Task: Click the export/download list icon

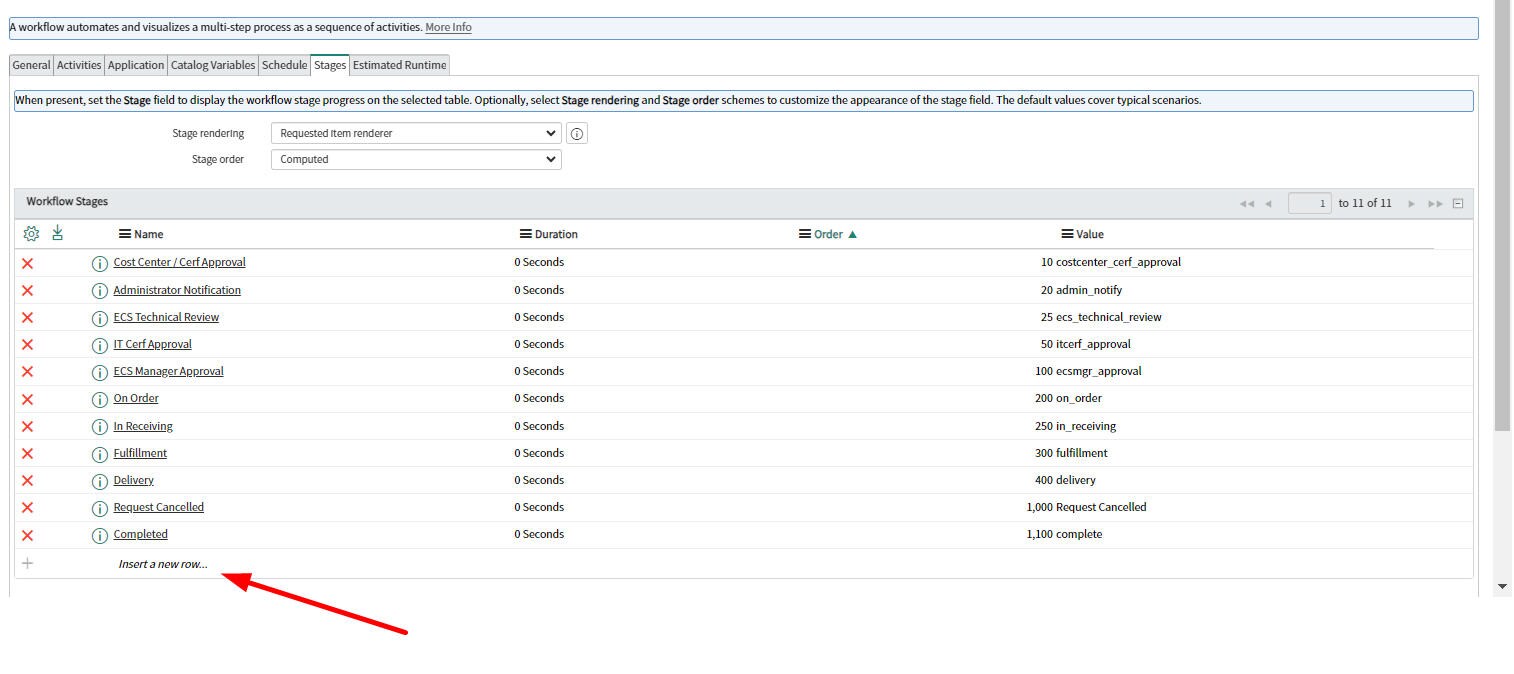Action: point(57,233)
